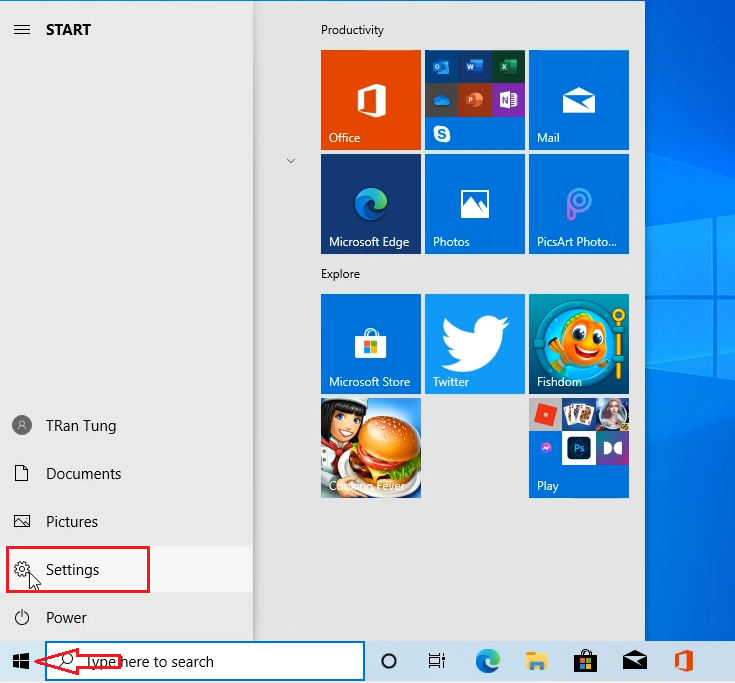Image resolution: width=735 pixels, height=683 pixels.
Task: Open the Photos tile
Action: (x=474, y=203)
